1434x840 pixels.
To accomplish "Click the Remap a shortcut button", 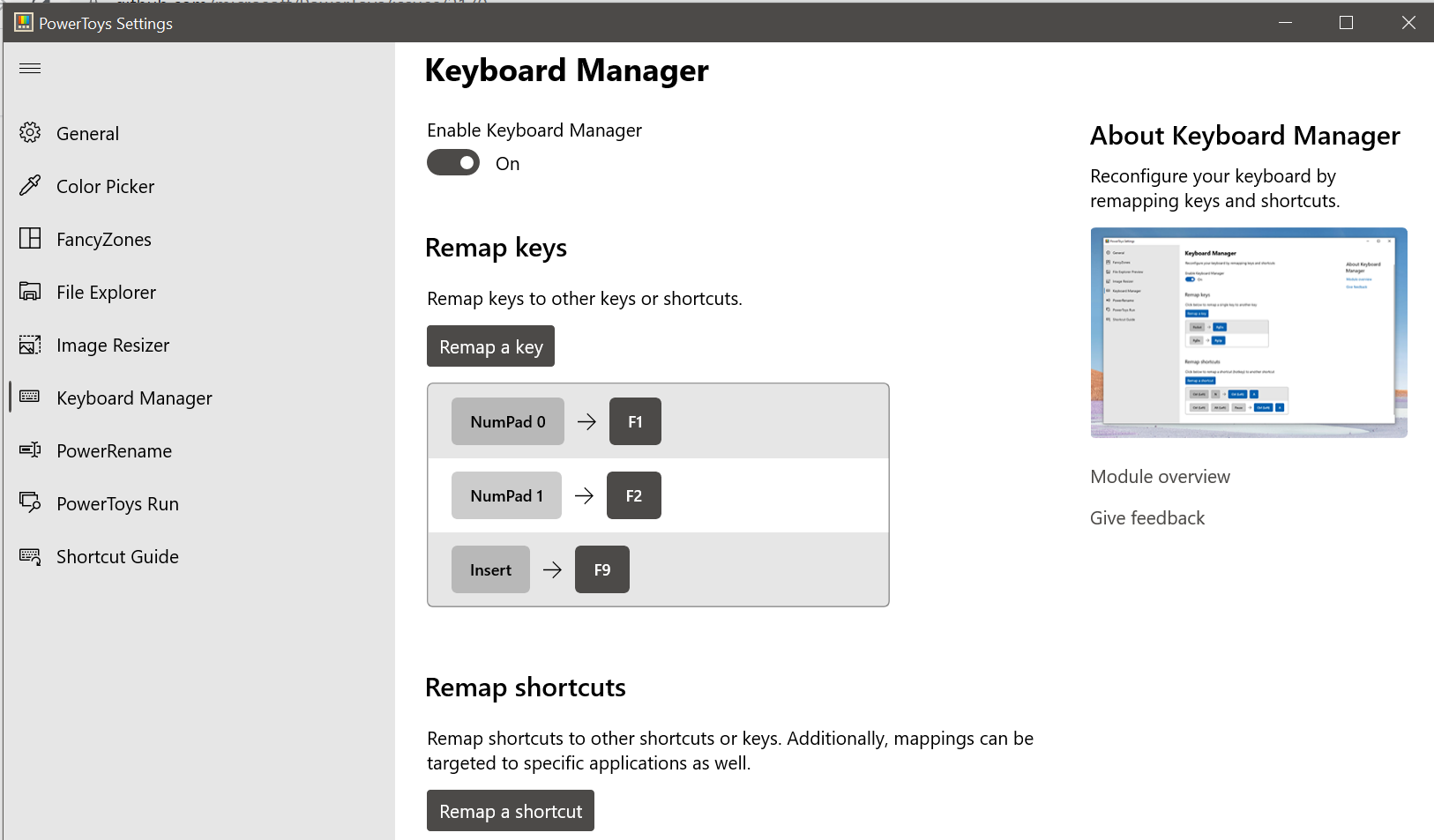I will click(511, 811).
